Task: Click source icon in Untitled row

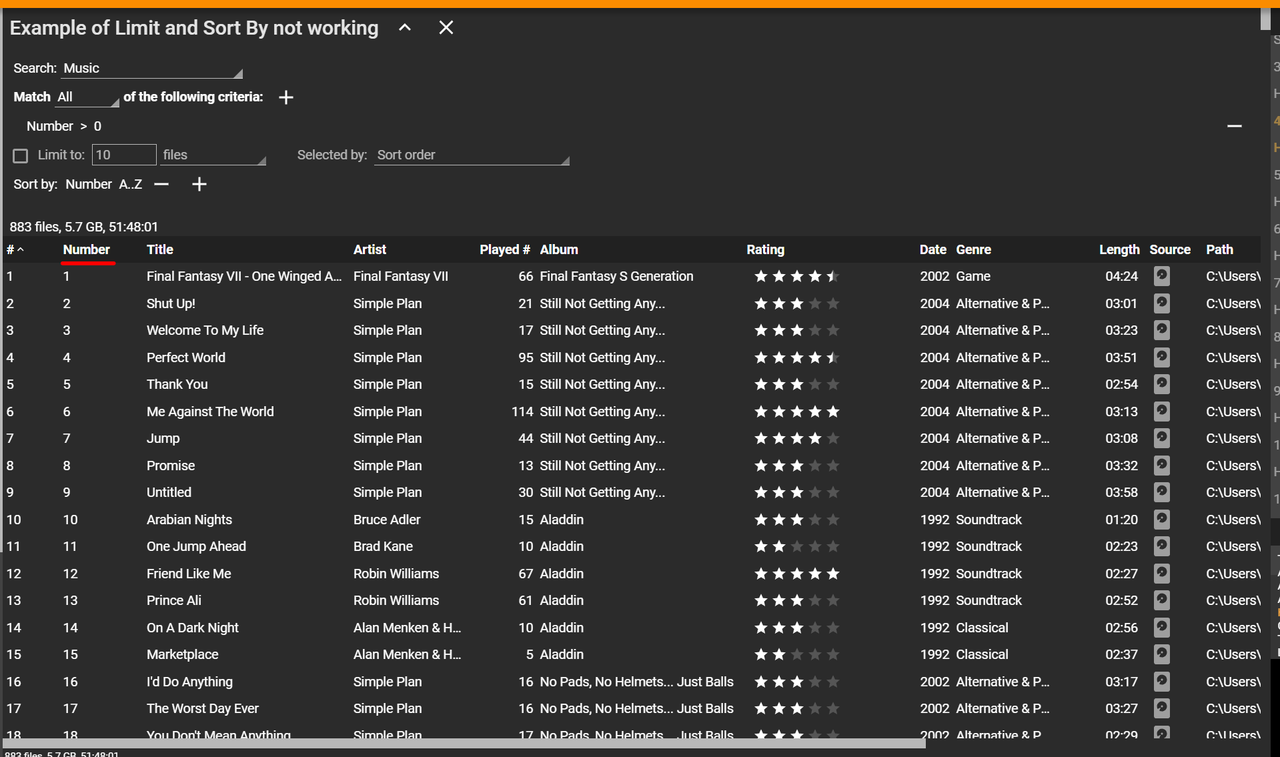Action: click(1161, 492)
